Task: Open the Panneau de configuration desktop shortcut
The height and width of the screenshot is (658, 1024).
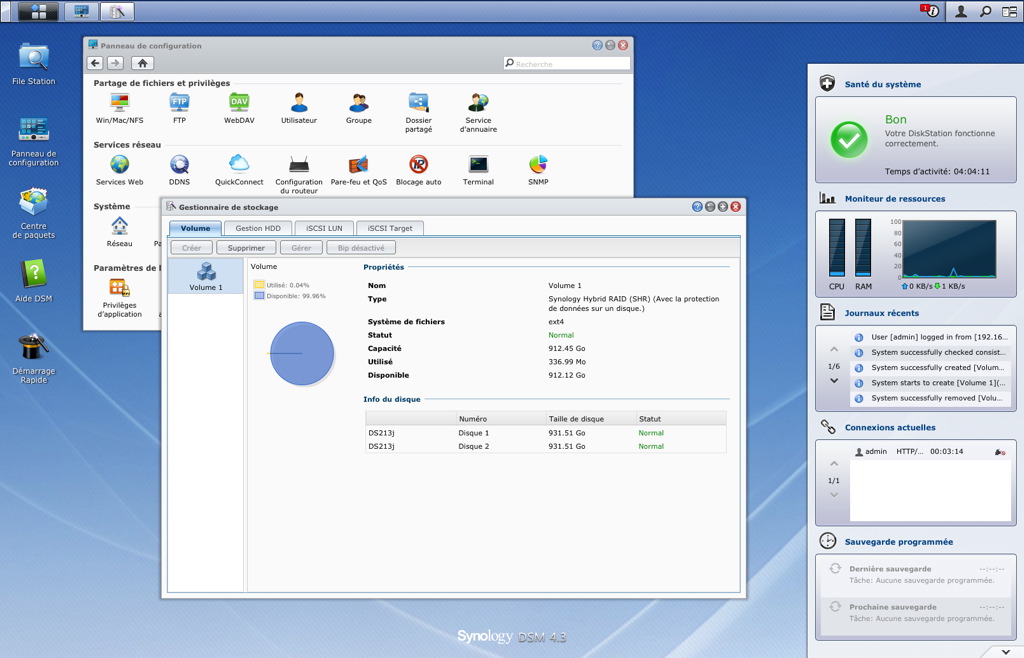Action: tap(33, 142)
